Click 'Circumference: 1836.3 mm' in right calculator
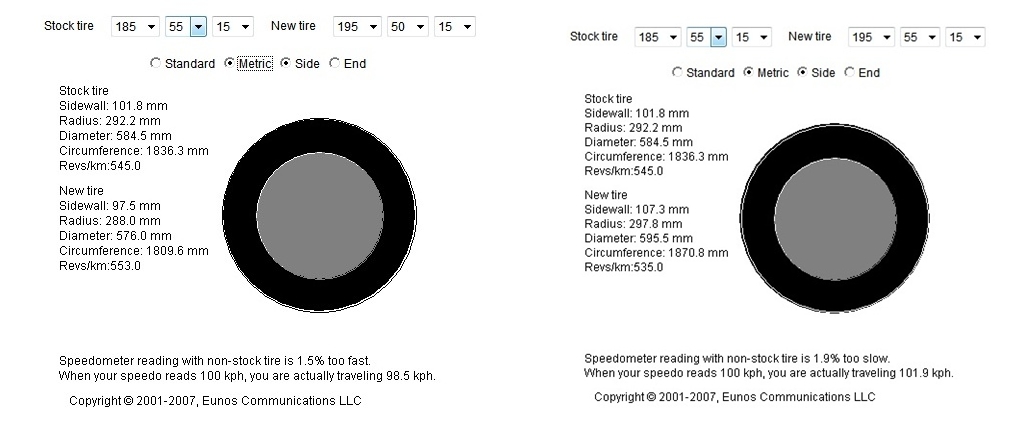This screenshot has width=1026, height=426. 656,156
